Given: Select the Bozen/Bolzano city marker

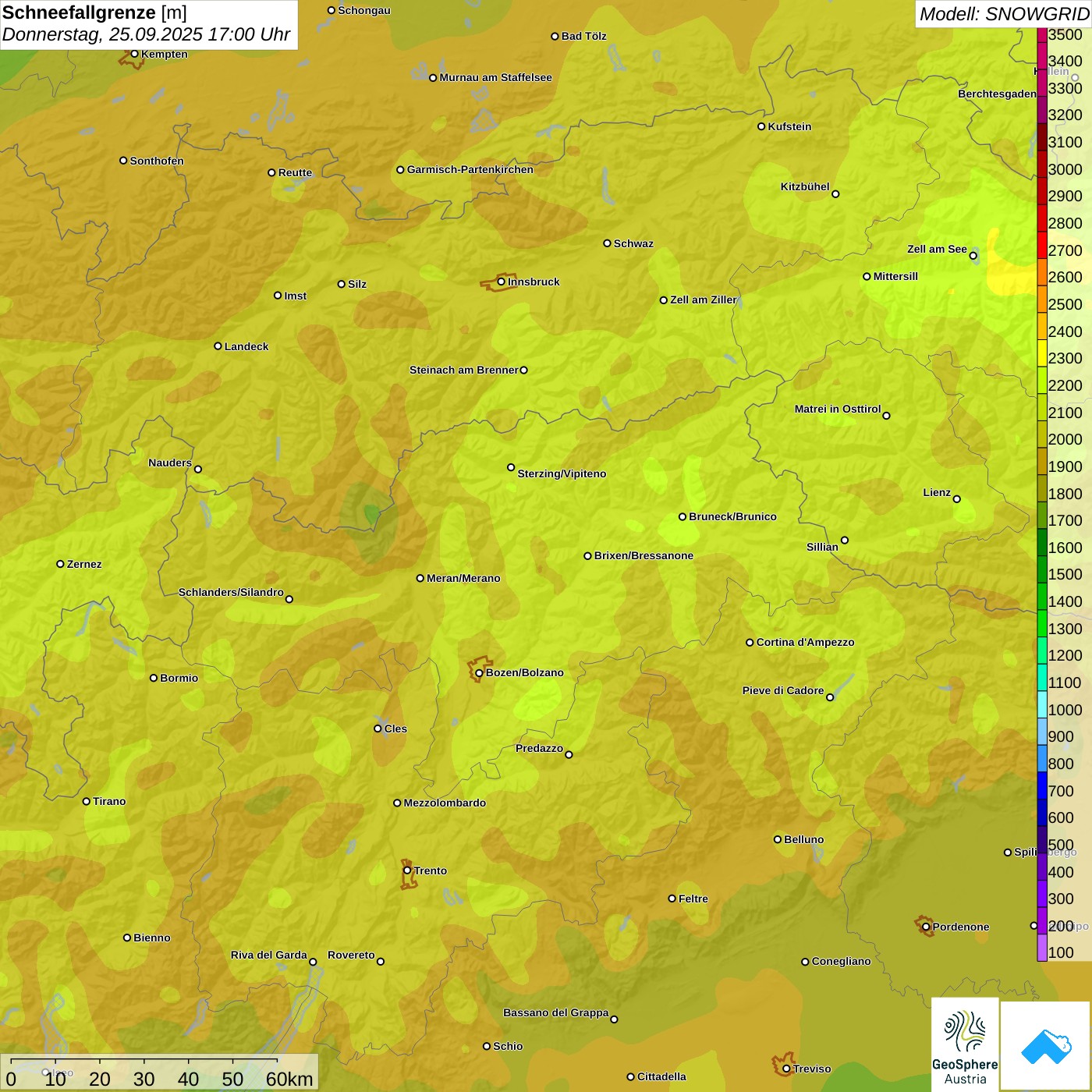Looking at the screenshot, I should [x=479, y=672].
